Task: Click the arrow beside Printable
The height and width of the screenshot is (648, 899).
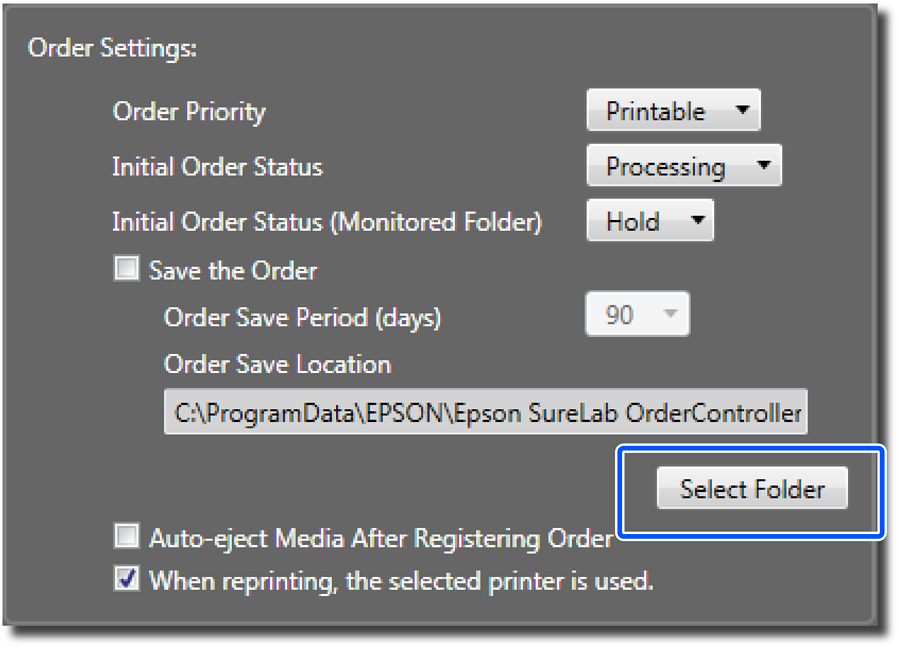Action: coord(742,110)
